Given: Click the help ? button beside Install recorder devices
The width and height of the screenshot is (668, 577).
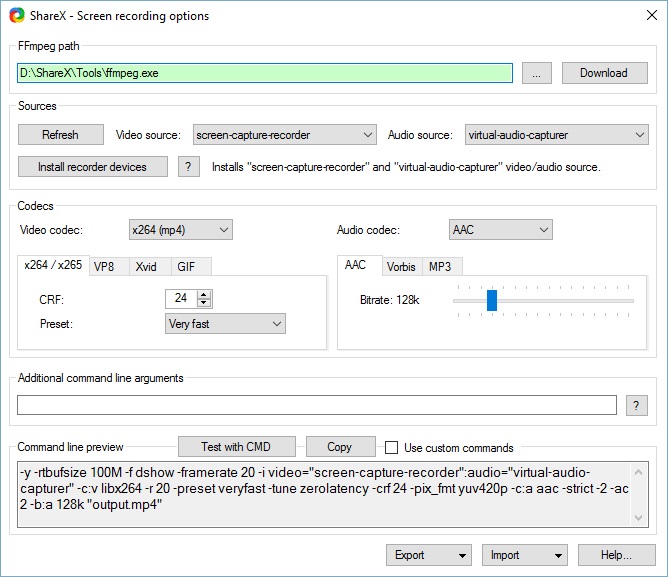Looking at the screenshot, I should coord(189,167).
